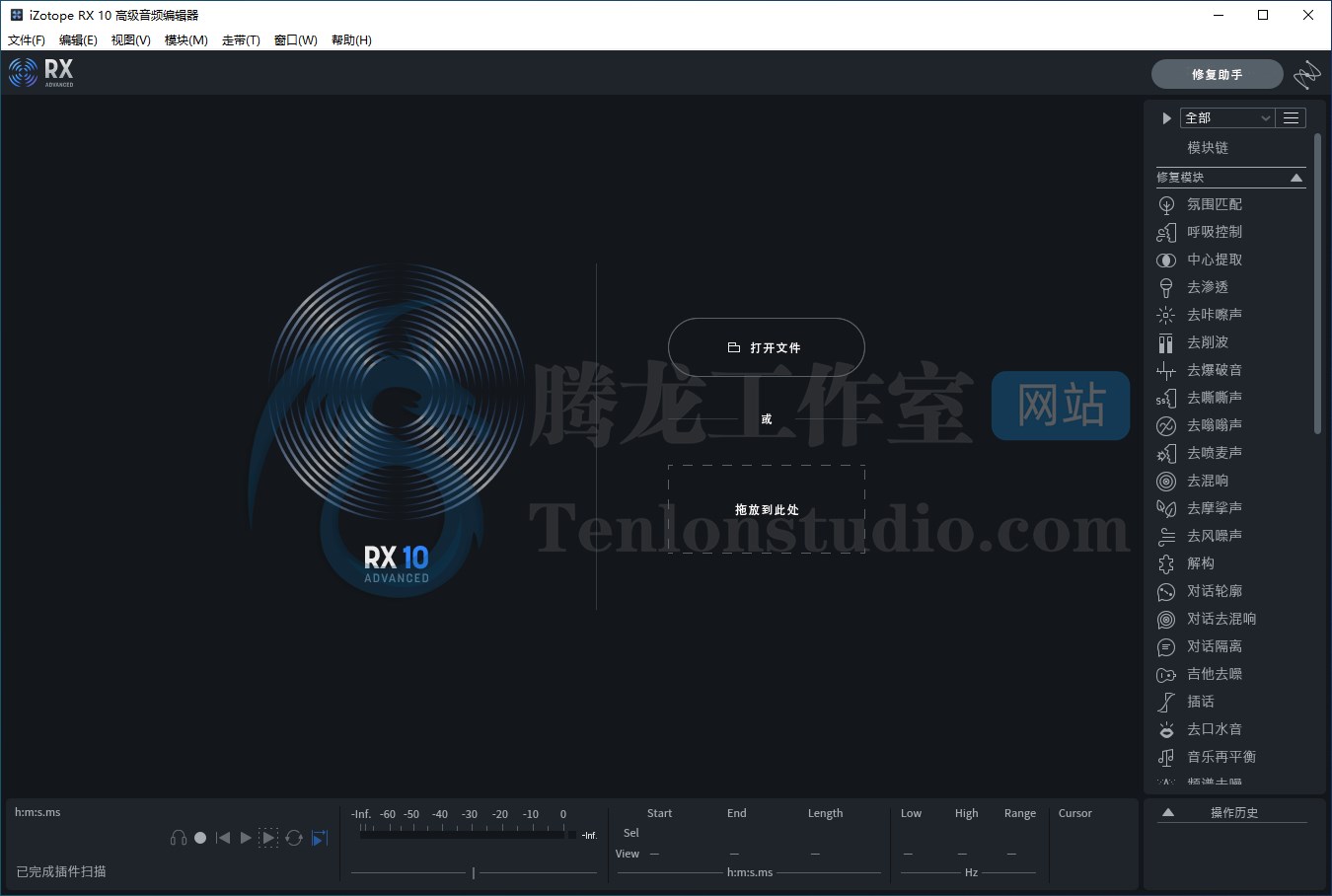Open the 全部 module filter dropdown
Screen dimensions: 1332x896
pyautogui.click(x=1227, y=118)
